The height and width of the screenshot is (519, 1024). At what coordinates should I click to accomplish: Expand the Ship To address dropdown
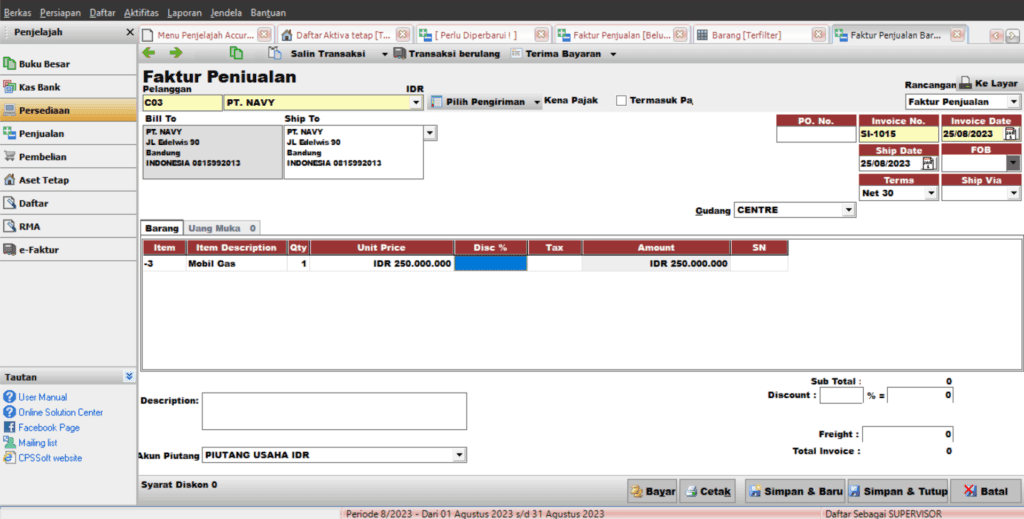[430, 133]
